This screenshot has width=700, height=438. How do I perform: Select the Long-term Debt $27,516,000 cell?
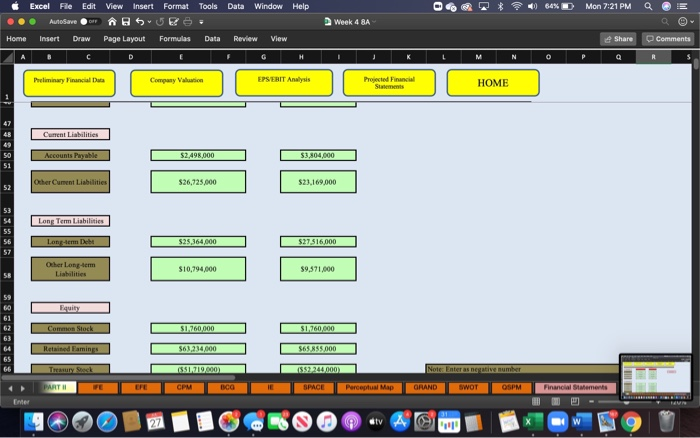(318, 242)
